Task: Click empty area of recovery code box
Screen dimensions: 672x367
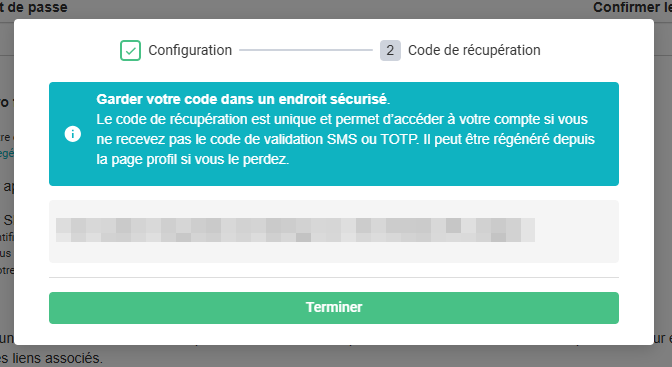Action: coord(576,232)
